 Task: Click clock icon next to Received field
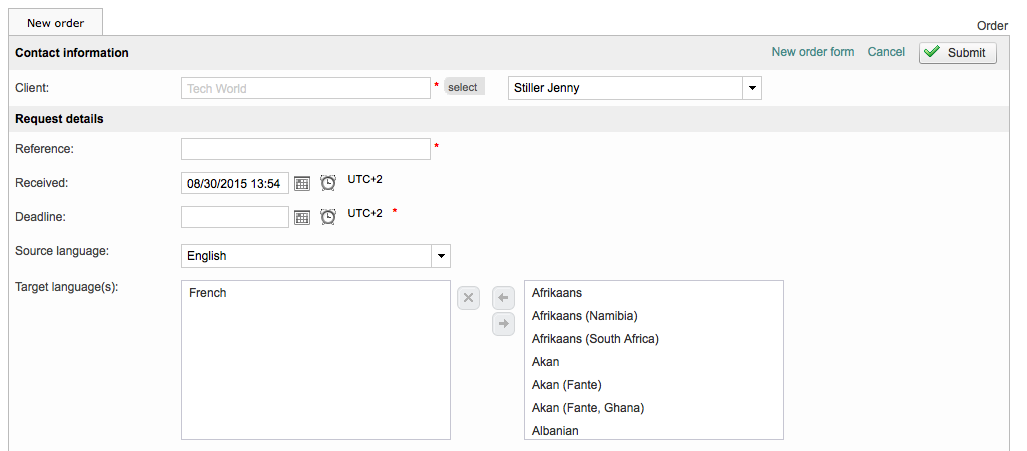328,183
